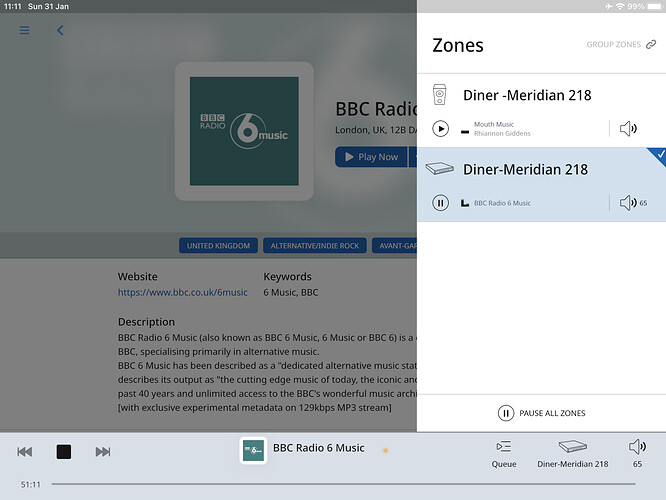The height and width of the screenshot is (500, 666).
Task: Open the hamburger navigation menu
Action: point(24,30)
